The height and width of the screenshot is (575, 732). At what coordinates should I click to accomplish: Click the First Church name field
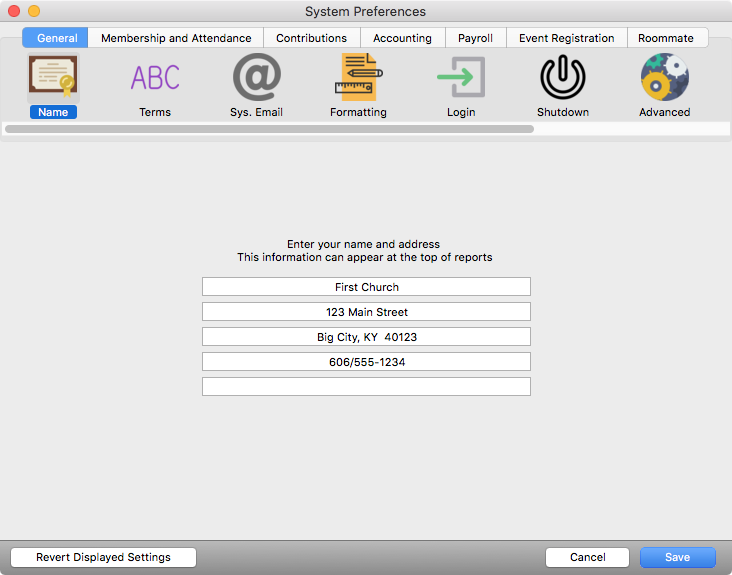coord(366,287)
